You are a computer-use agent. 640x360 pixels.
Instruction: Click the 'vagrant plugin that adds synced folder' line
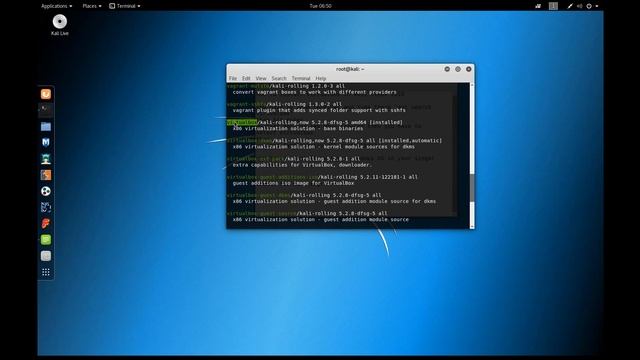coord(319,110)
